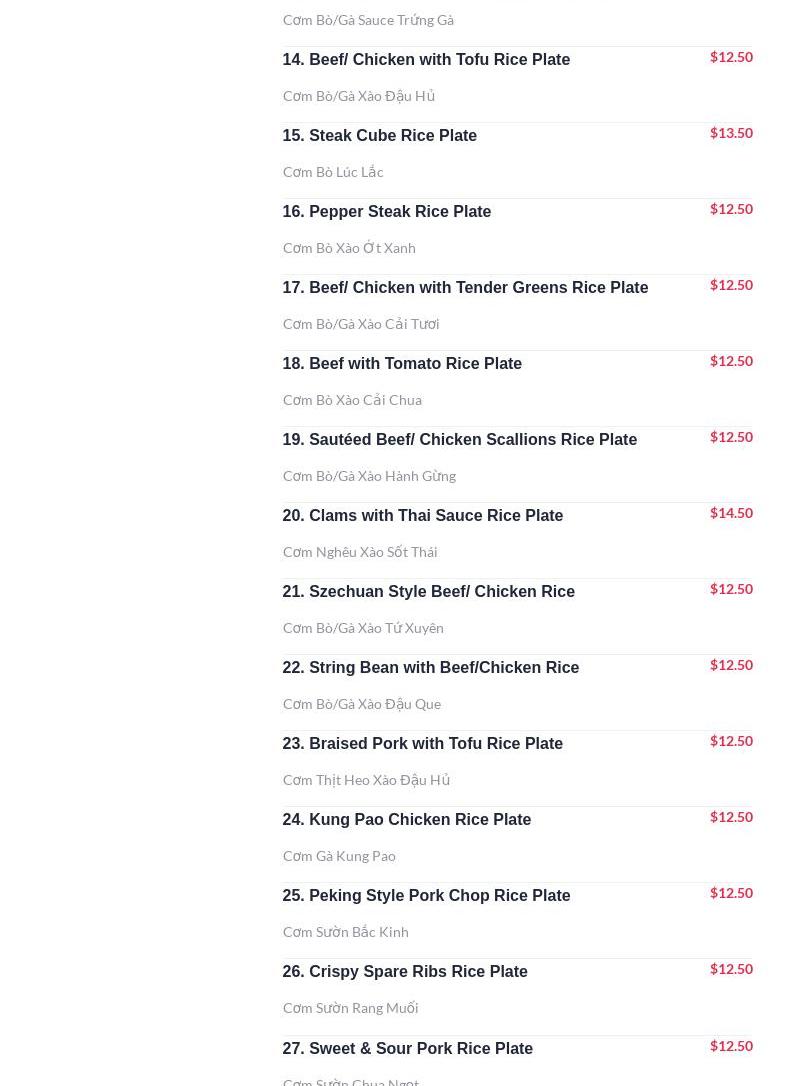Click Sweet & Sour Pork Rice Plate
The height and width of the screenshot is (1086, 785).
pos(407,1049)
